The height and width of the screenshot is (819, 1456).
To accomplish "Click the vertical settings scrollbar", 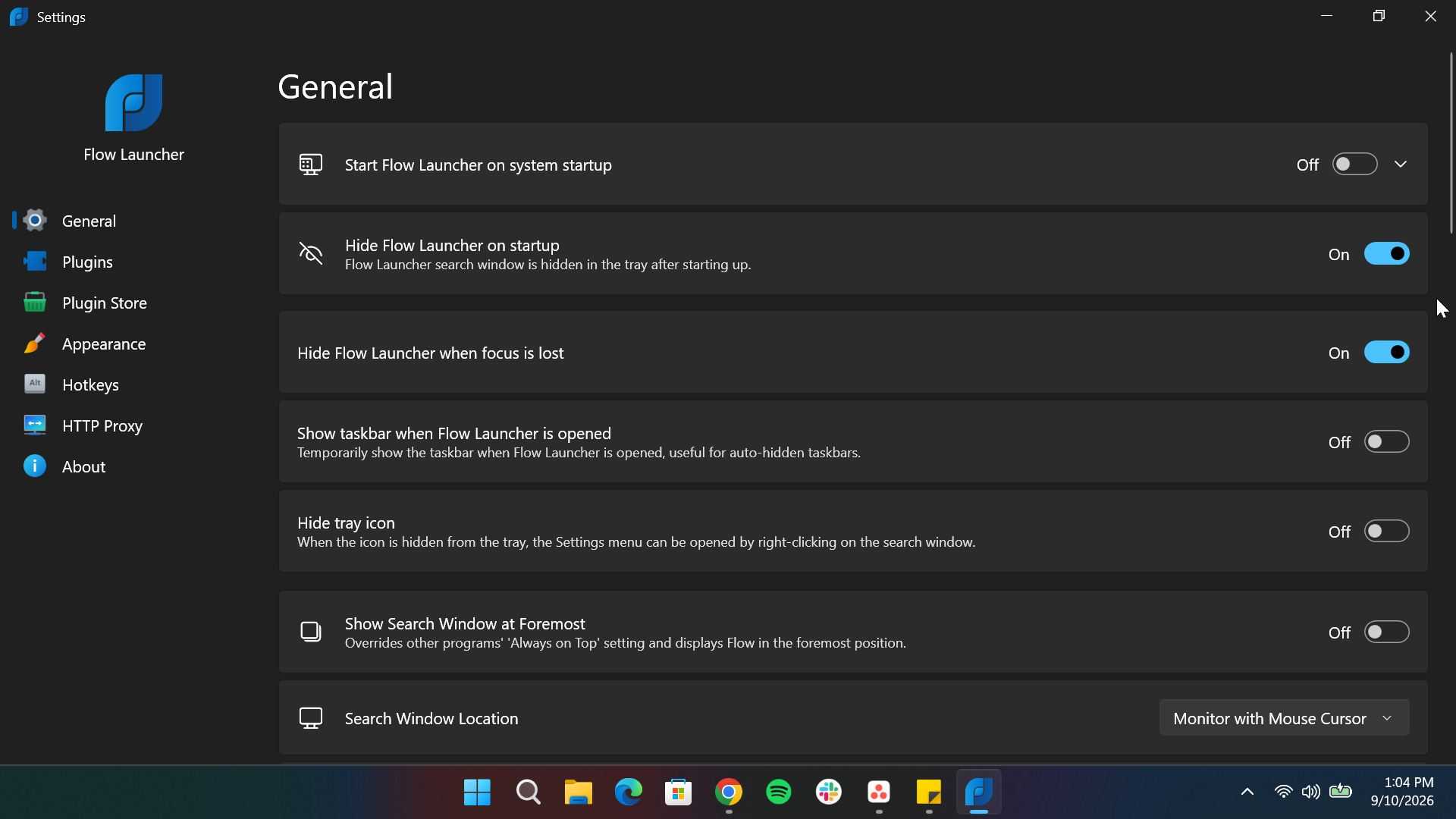I will pyautogui.click(x=1451, y=143).
